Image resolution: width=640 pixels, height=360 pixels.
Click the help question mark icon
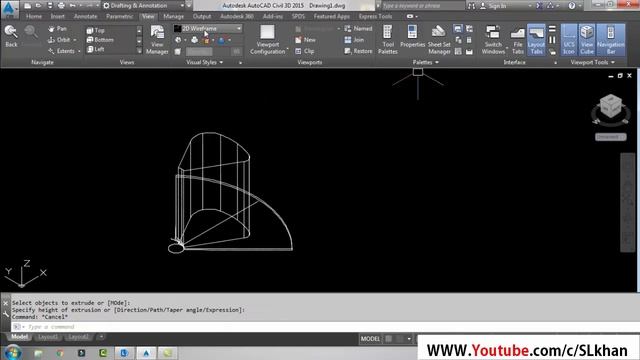[x=572, y=6]
